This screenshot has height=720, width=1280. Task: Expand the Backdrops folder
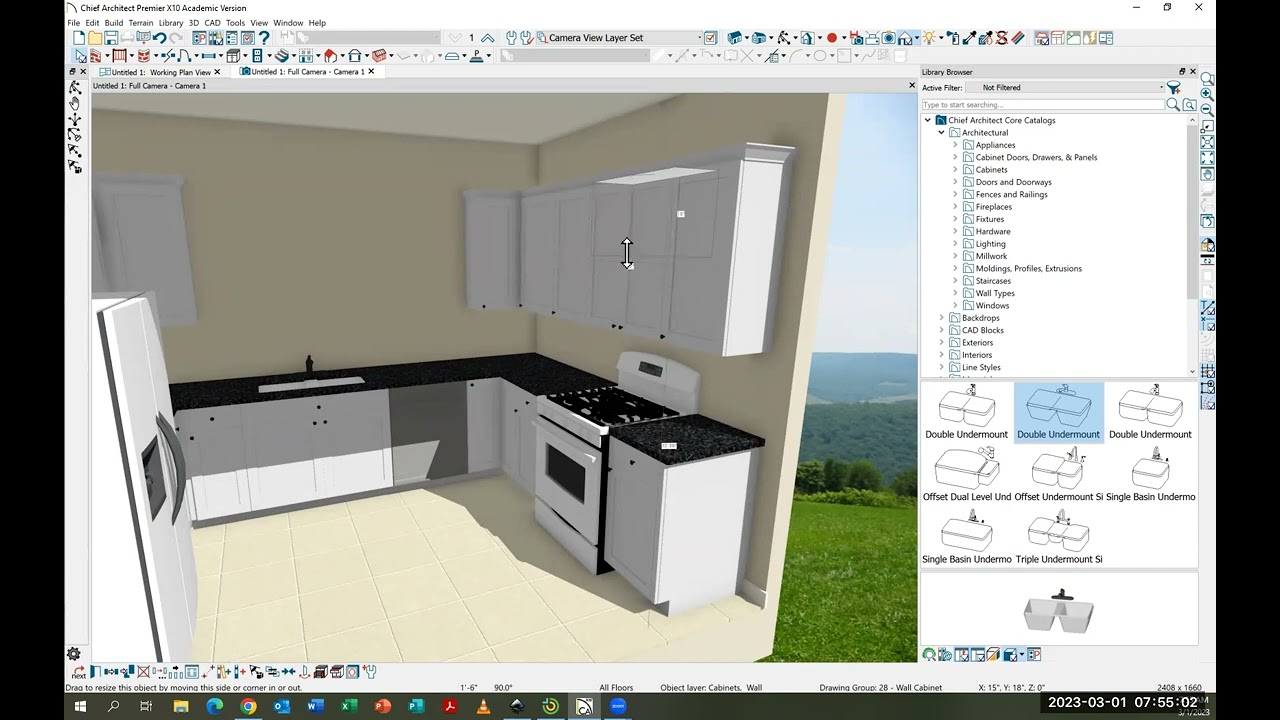click(x=941, y=318)
